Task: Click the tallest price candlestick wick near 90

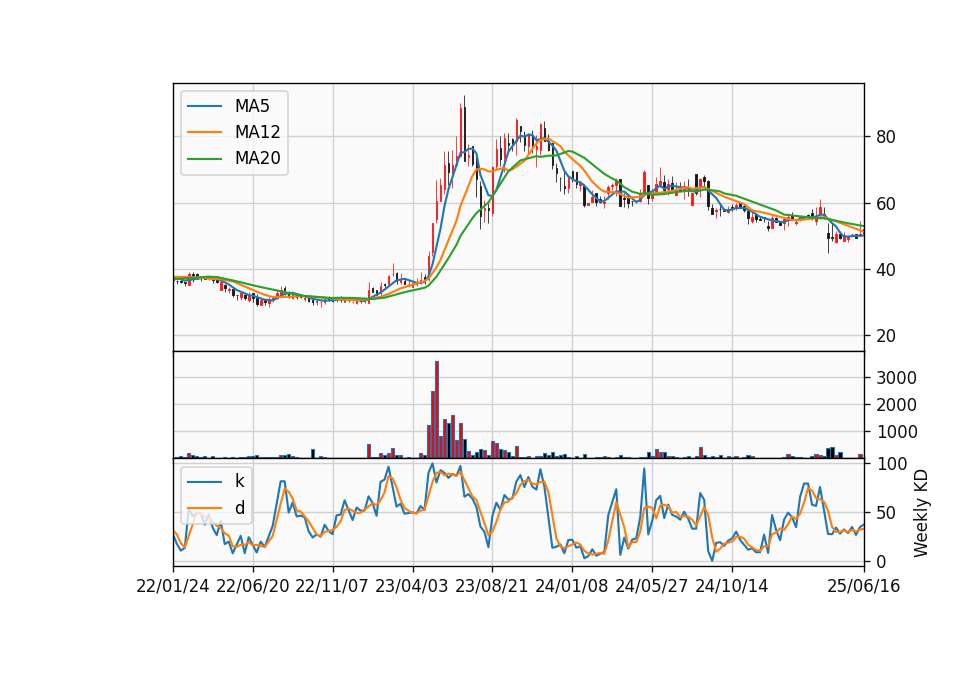Action: coord(464,129)
